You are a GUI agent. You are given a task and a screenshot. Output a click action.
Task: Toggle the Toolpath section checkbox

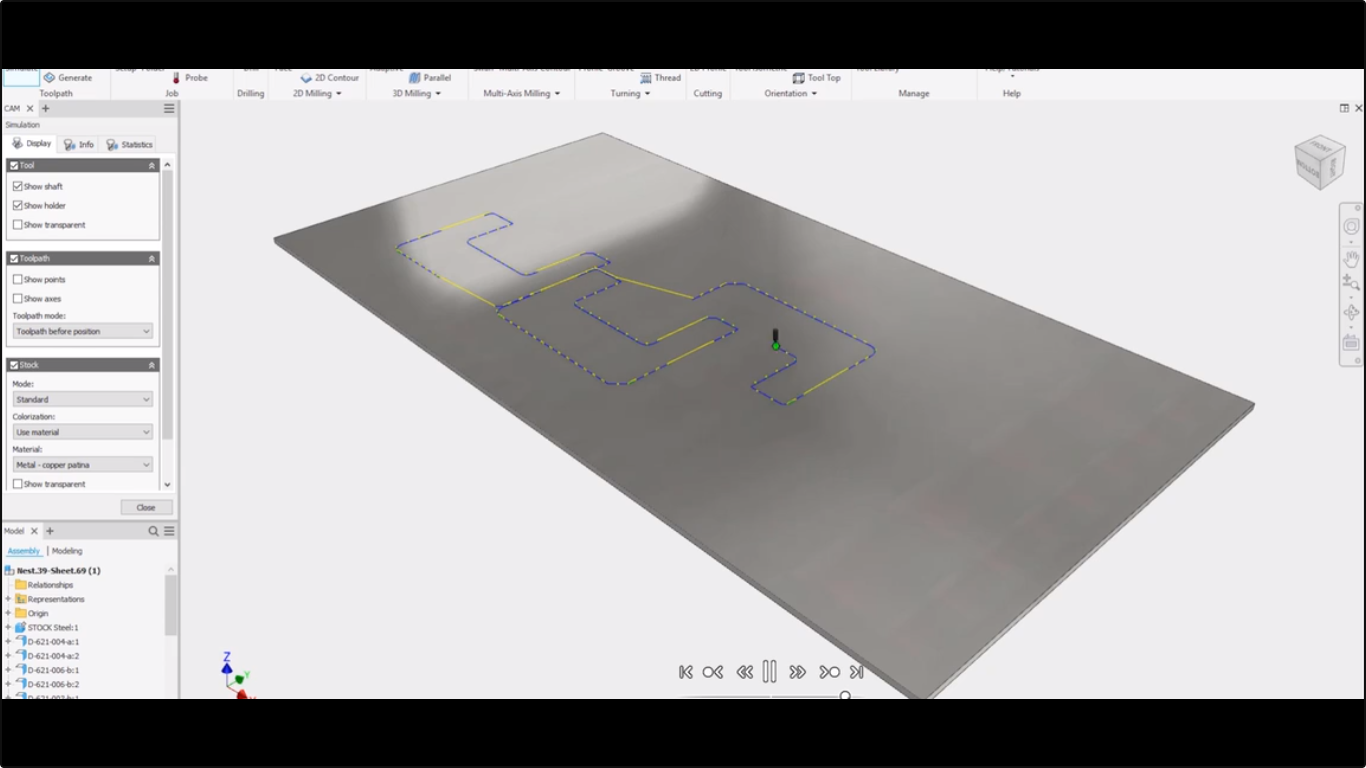14,258
